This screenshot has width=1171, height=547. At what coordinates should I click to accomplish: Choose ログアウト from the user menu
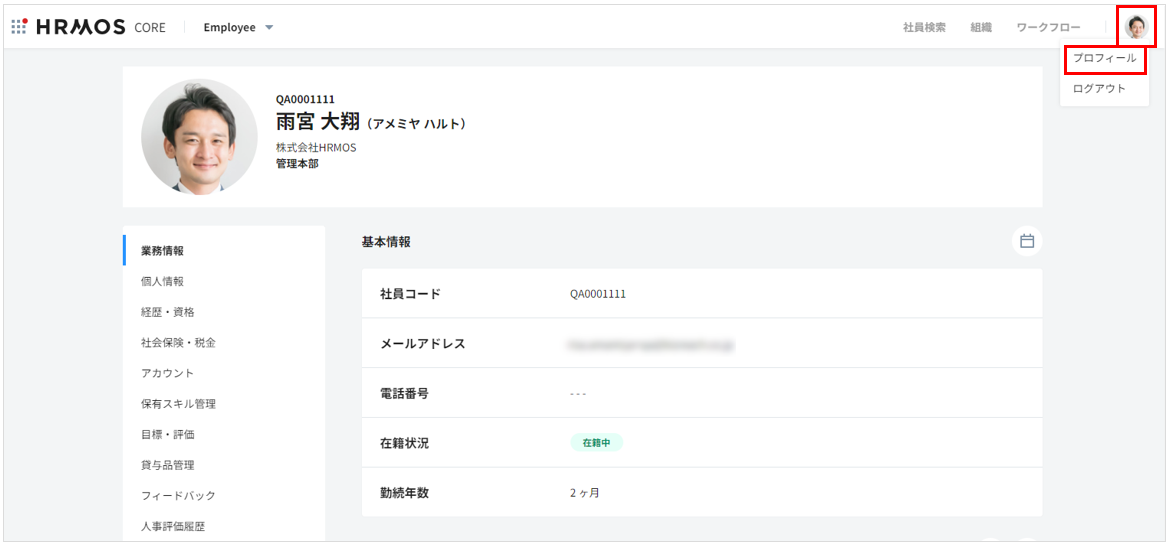(x=1099, y=89)
